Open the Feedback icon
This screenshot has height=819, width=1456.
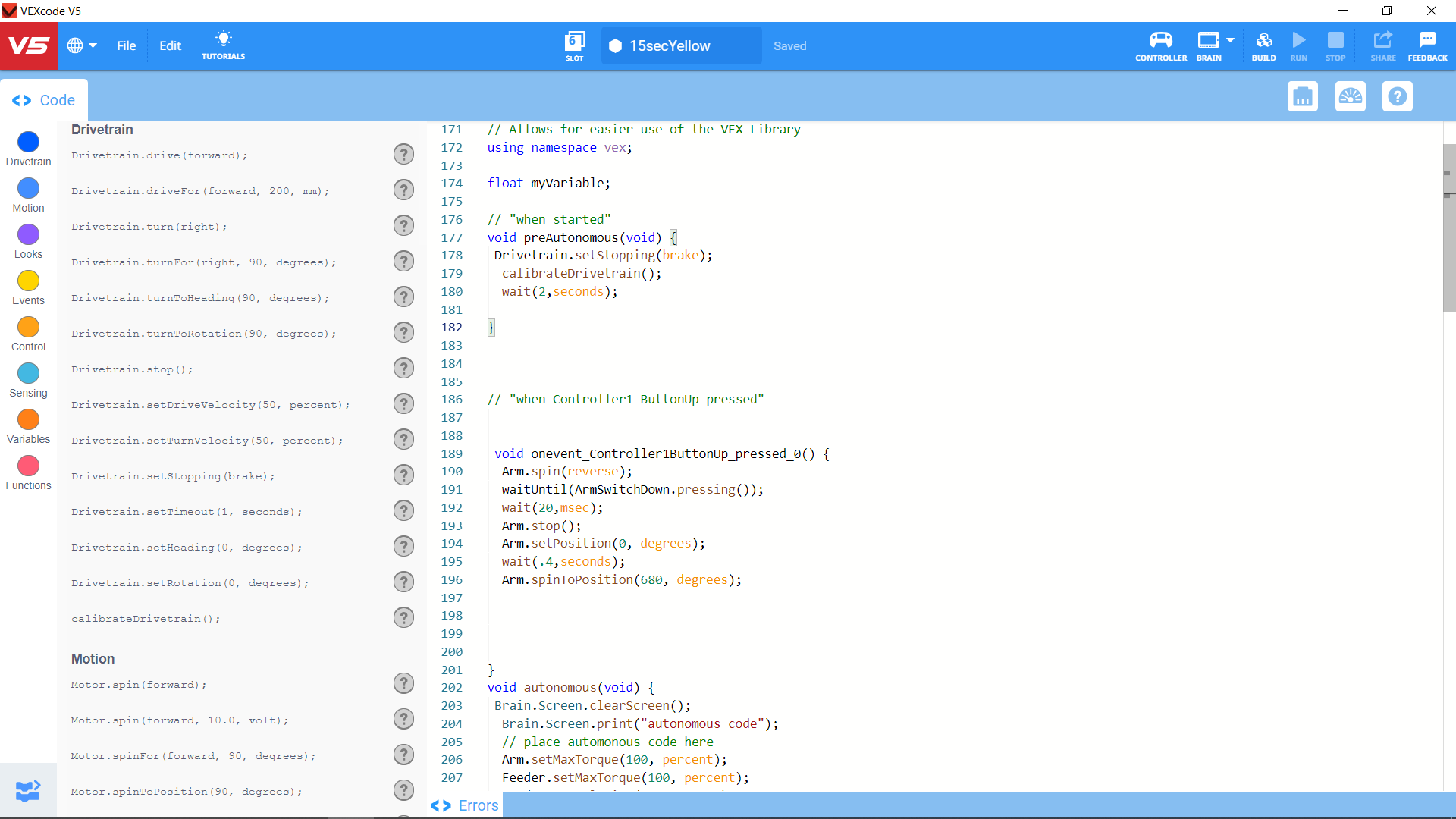pos(1427,45)
